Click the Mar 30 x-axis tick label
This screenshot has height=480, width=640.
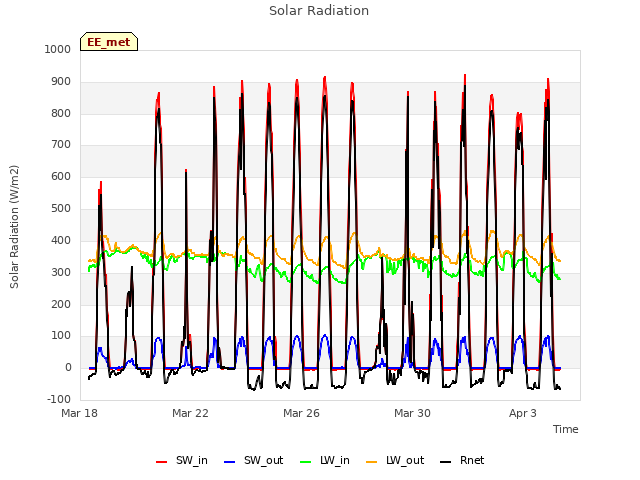412,413
